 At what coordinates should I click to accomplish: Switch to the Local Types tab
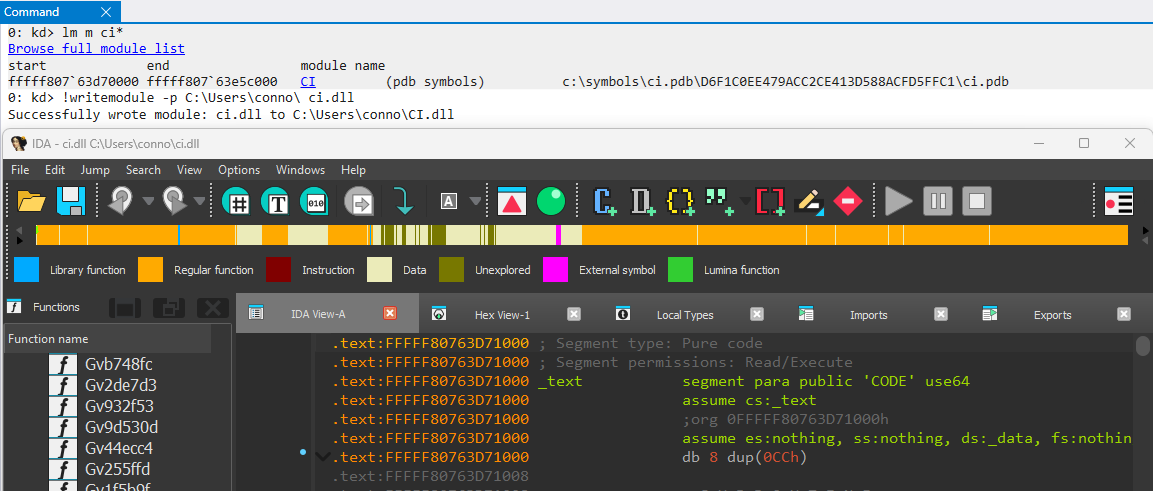pos(685,315)
